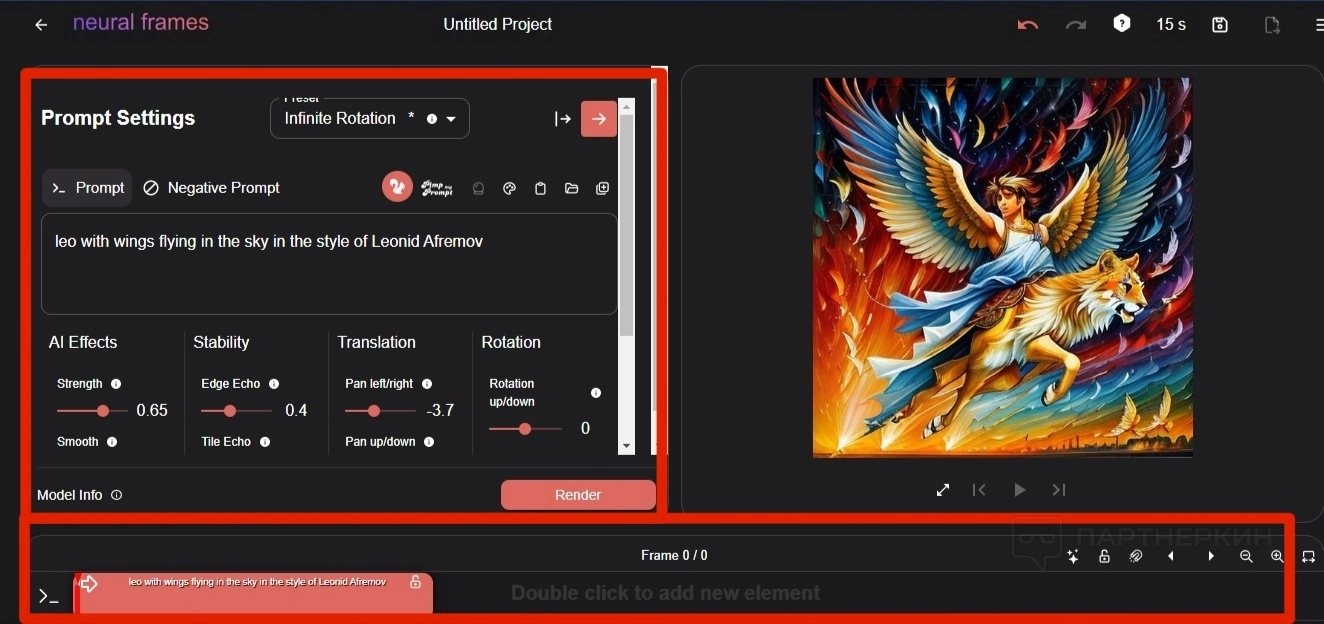Show info for Smooth
Screen dimensions: 1324x624
pos(112,442)
